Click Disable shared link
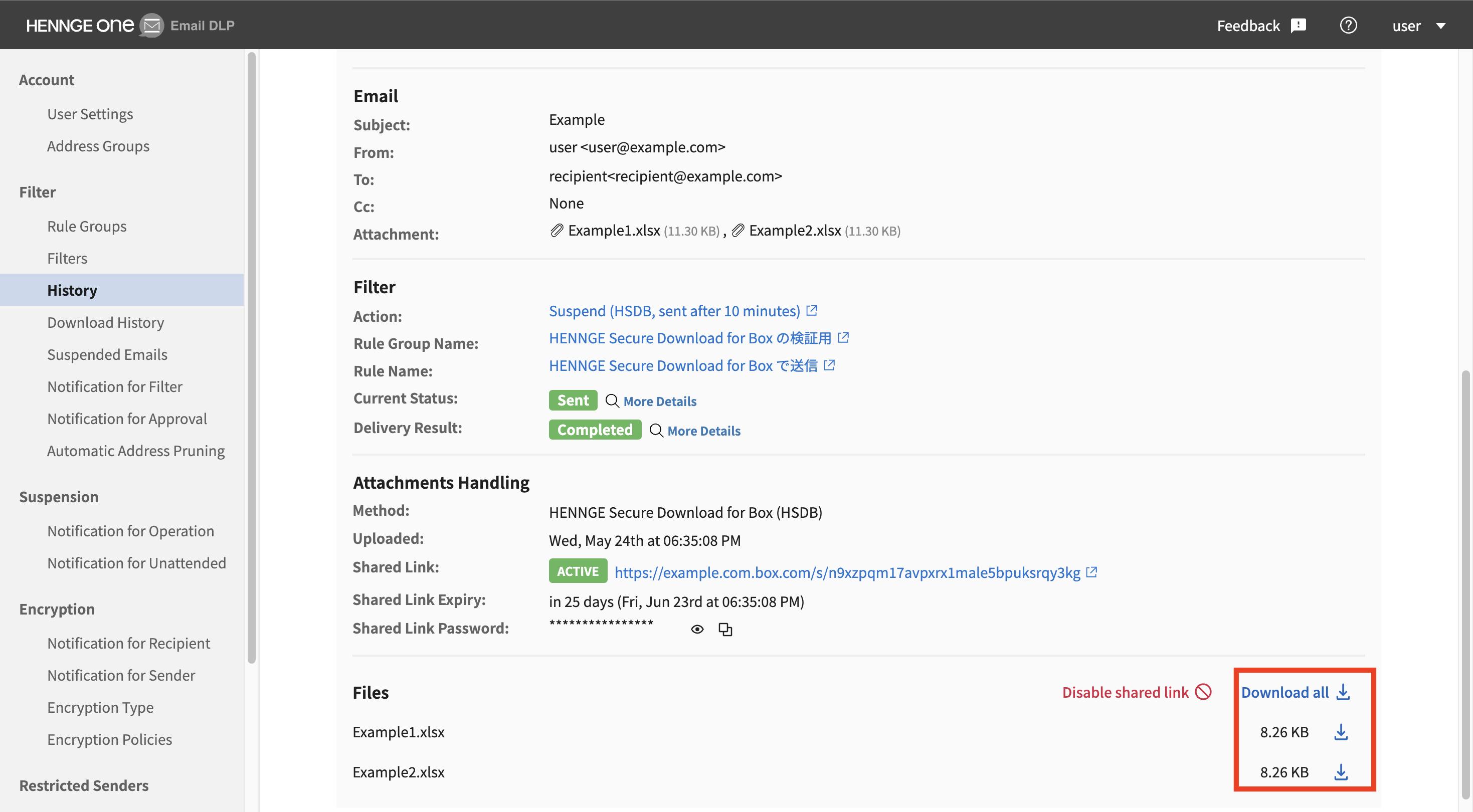Screen dimensions: 1473x812 (x=1125, y=692)
